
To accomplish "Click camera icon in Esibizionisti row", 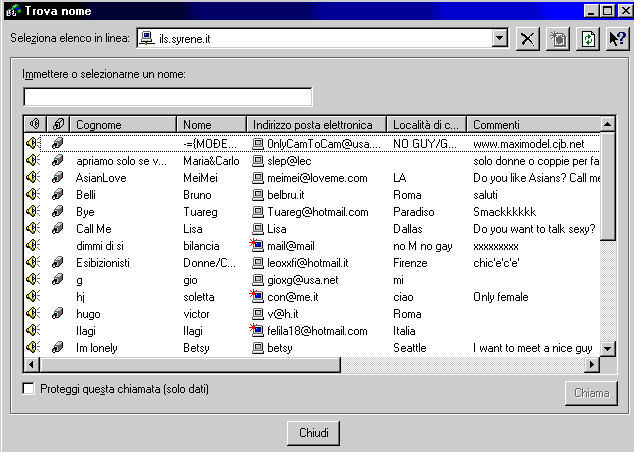I will pos(57,262).
